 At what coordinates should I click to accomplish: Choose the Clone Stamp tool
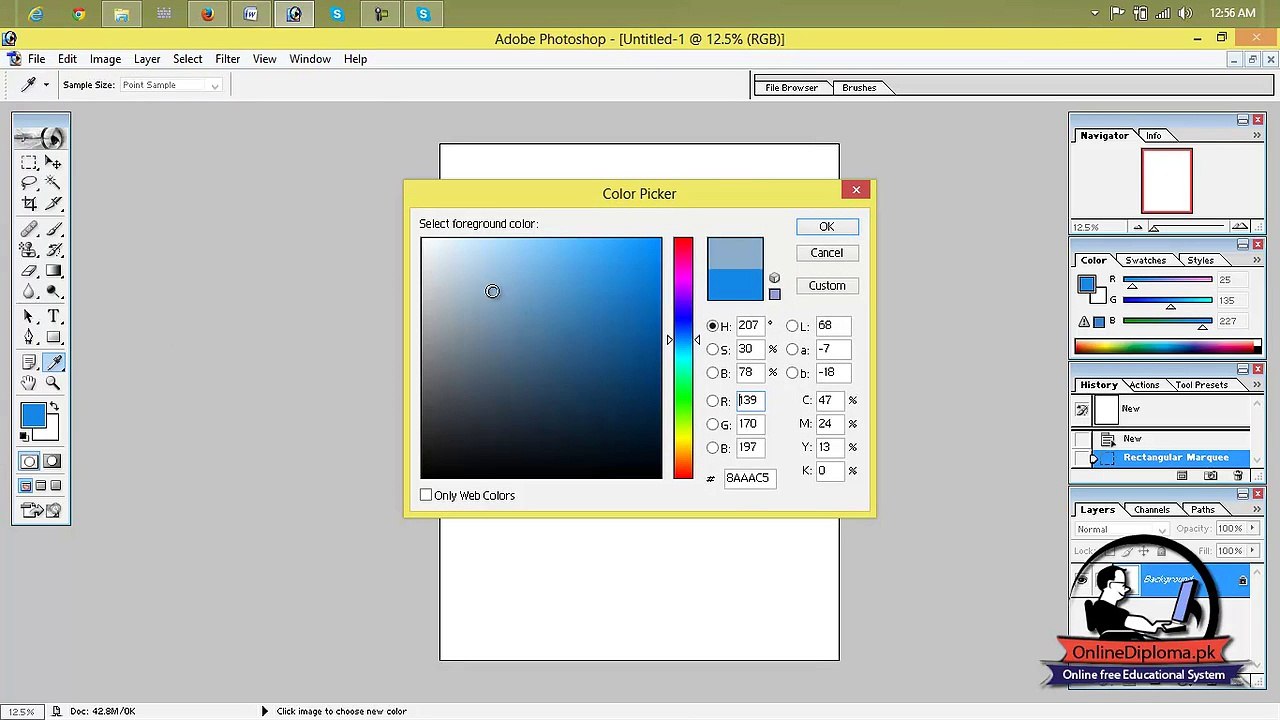point(29,250)
